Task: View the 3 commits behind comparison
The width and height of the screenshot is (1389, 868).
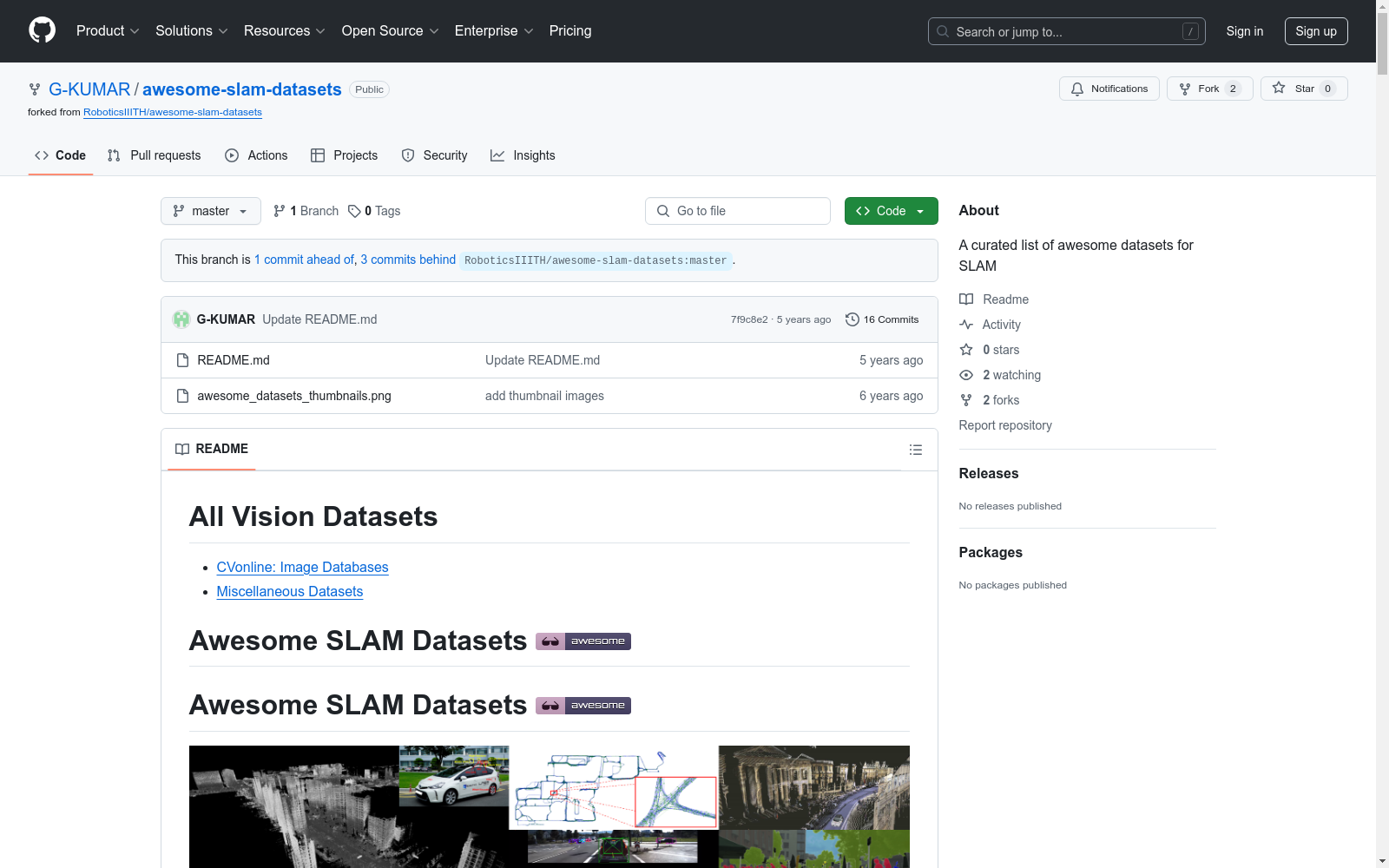Action: 408,260
